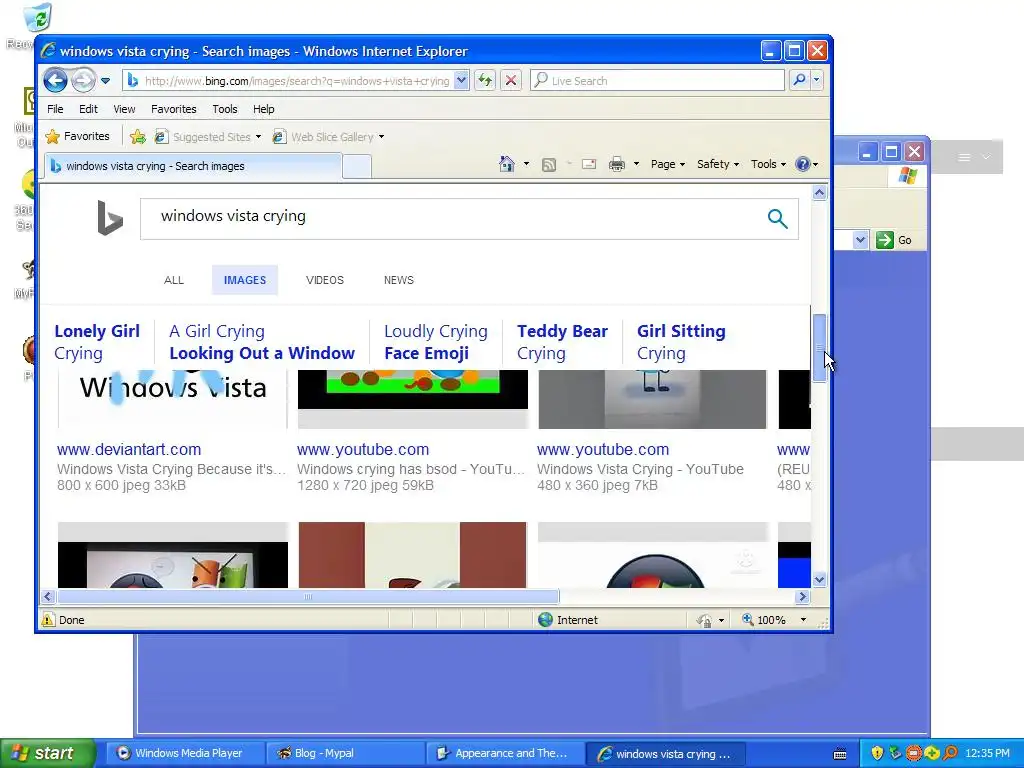Image resolution: width=1024 pixels, height=768 pixels.
Task: Switch to the NEWS results tab
Action: point(398,280)
